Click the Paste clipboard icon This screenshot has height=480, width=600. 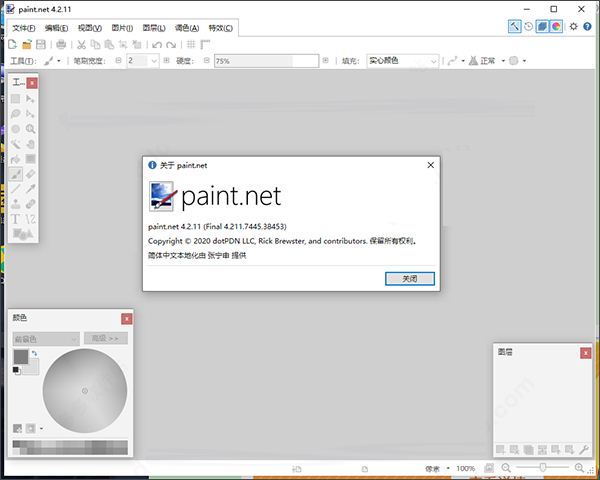[x=109, y=44]
